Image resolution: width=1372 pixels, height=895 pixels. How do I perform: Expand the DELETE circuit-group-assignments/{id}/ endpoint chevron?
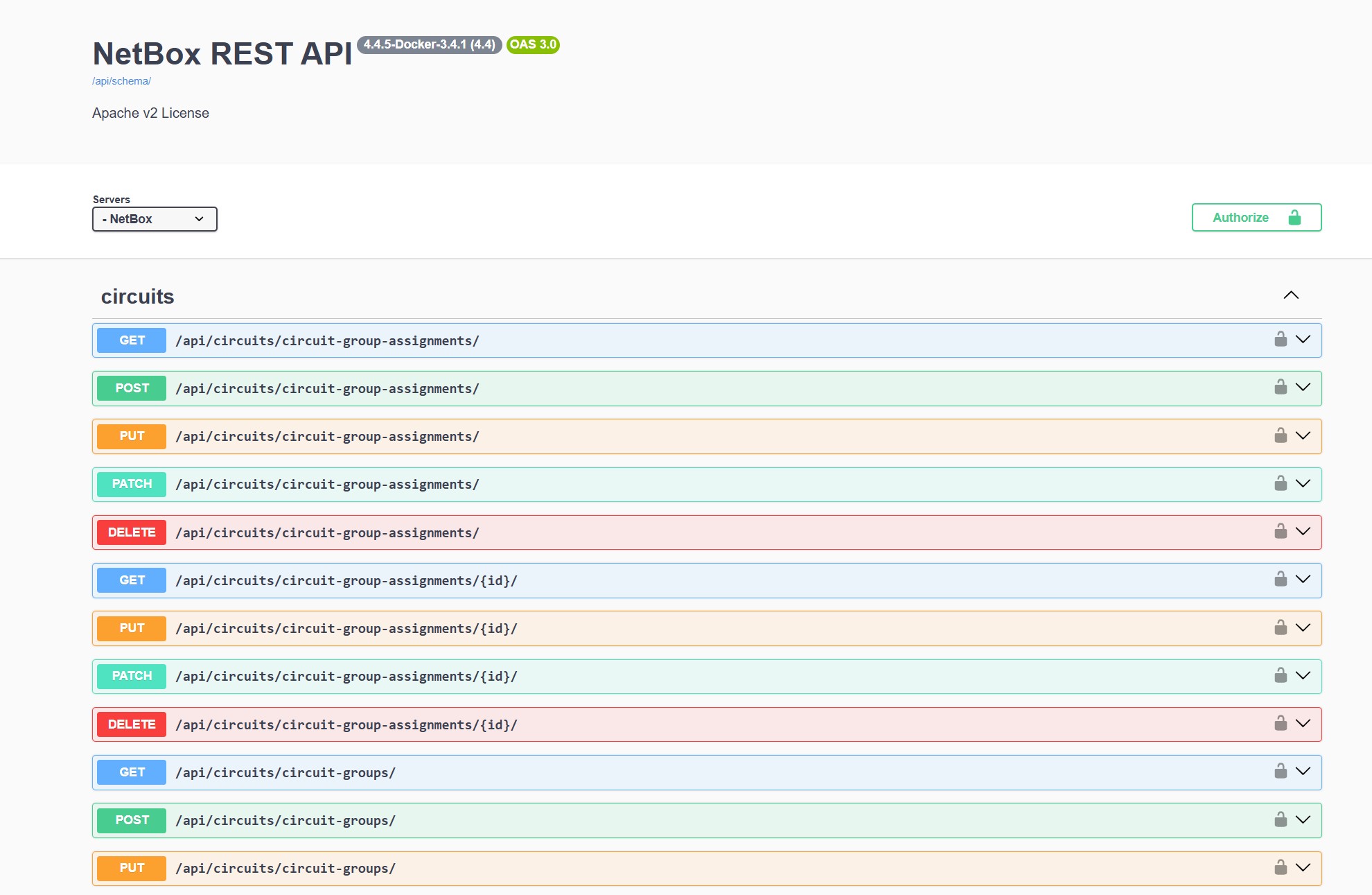click(x=1304, y=724)
